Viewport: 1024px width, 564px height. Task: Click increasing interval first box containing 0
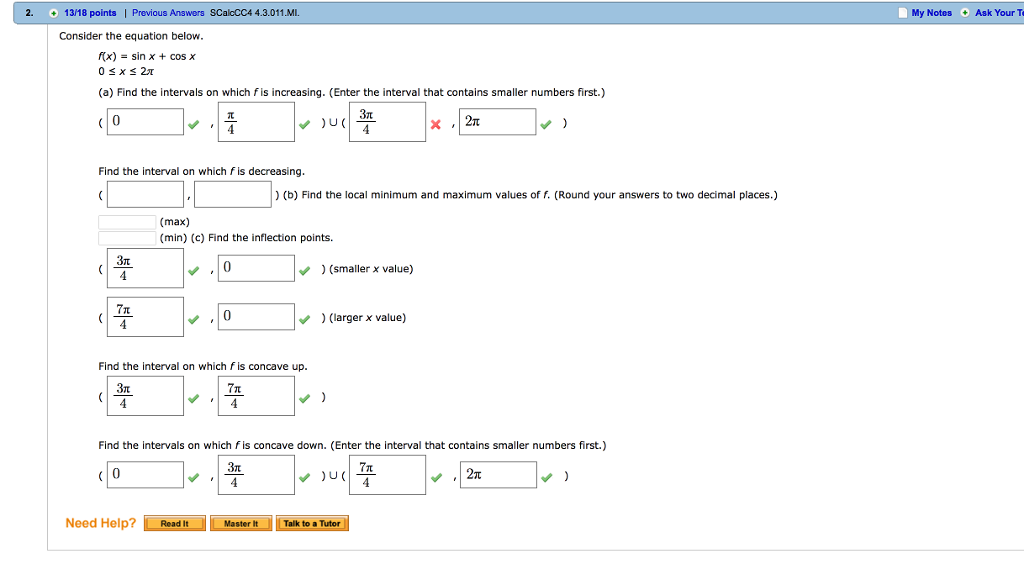coord(145,121)
